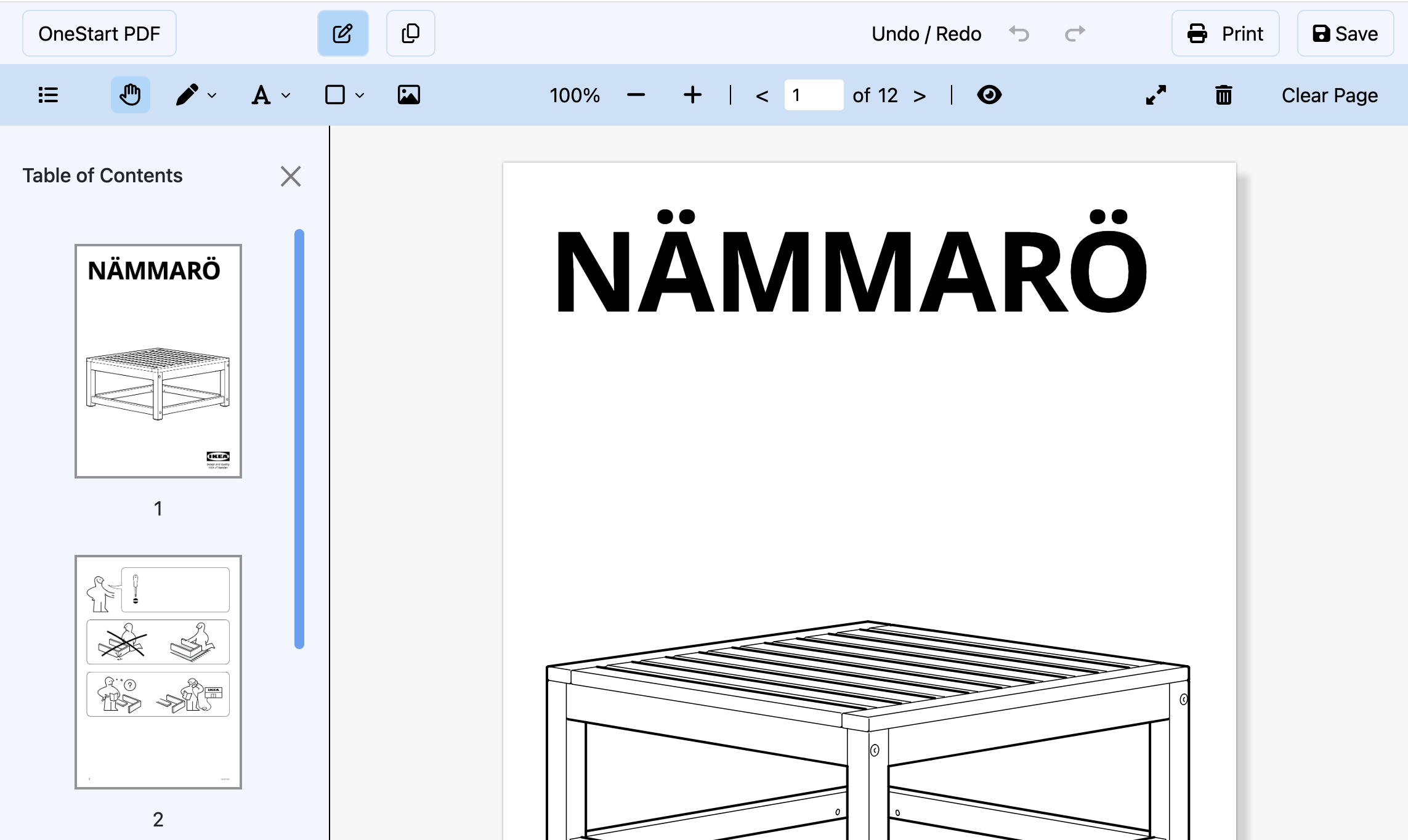The image size is (1408, 840).
Task: Zoom out with the minus button
Action: [636, 95]
